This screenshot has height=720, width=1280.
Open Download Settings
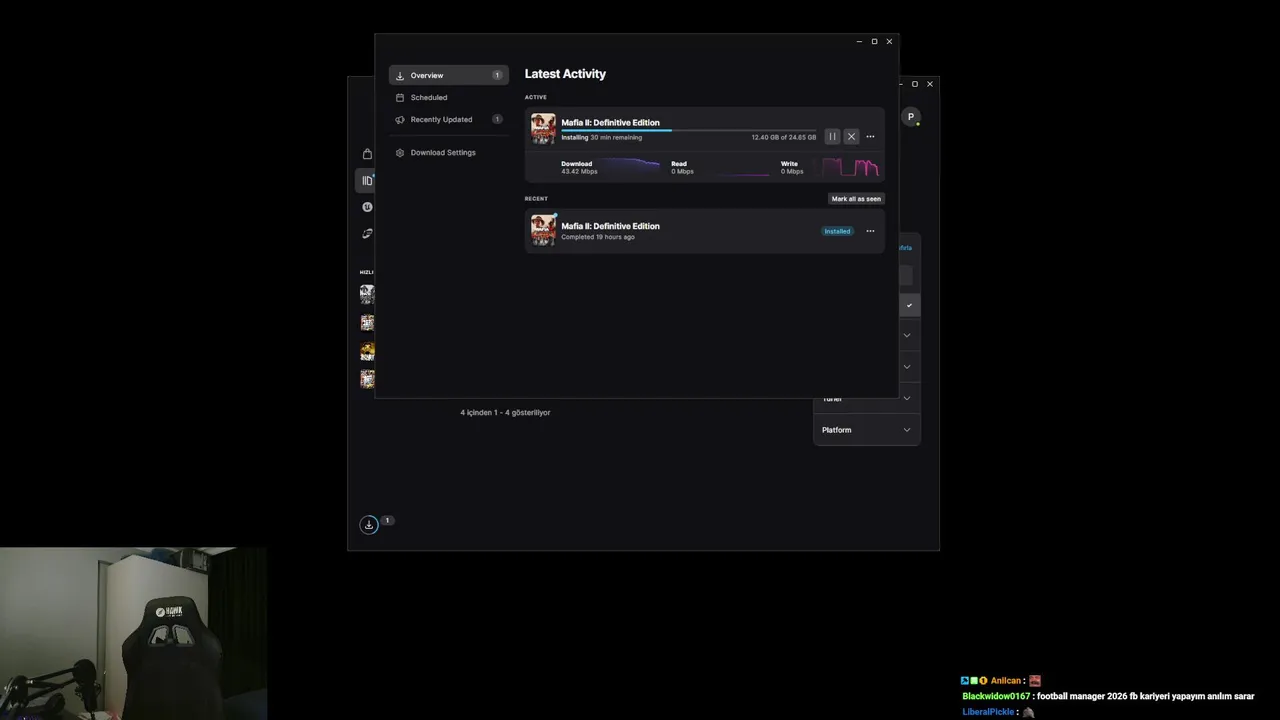click(x=449, y=152)
